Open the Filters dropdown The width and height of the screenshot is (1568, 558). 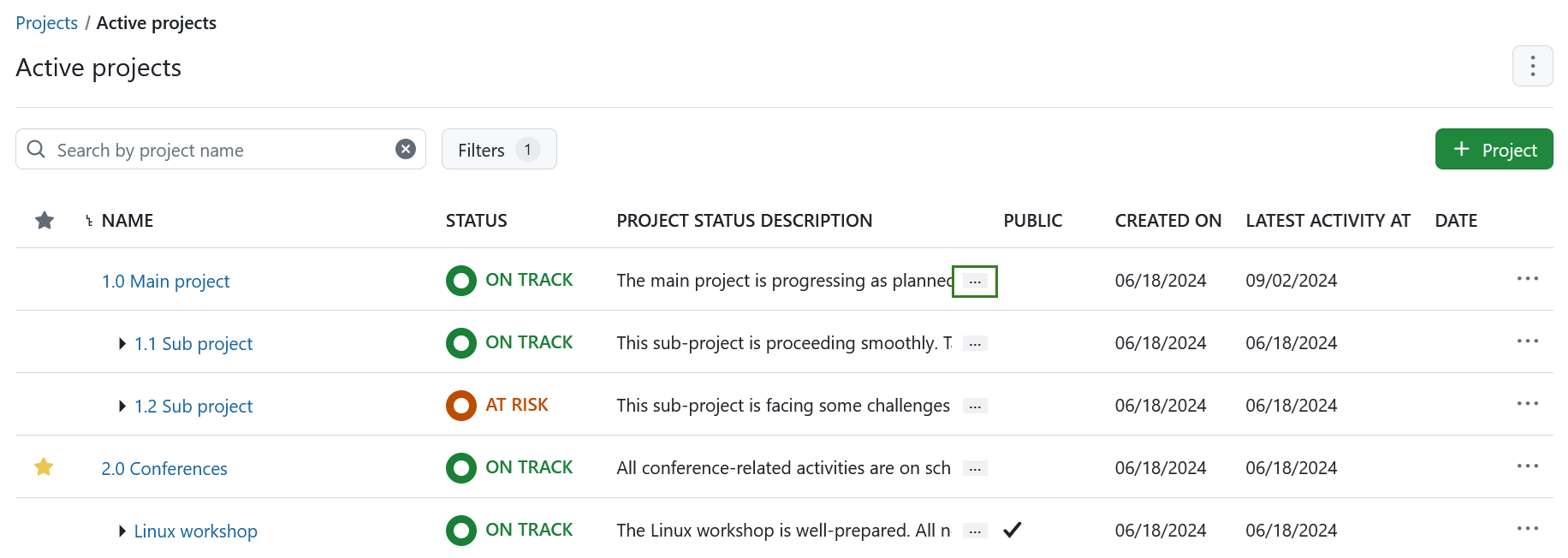click(x=499, y=148)
